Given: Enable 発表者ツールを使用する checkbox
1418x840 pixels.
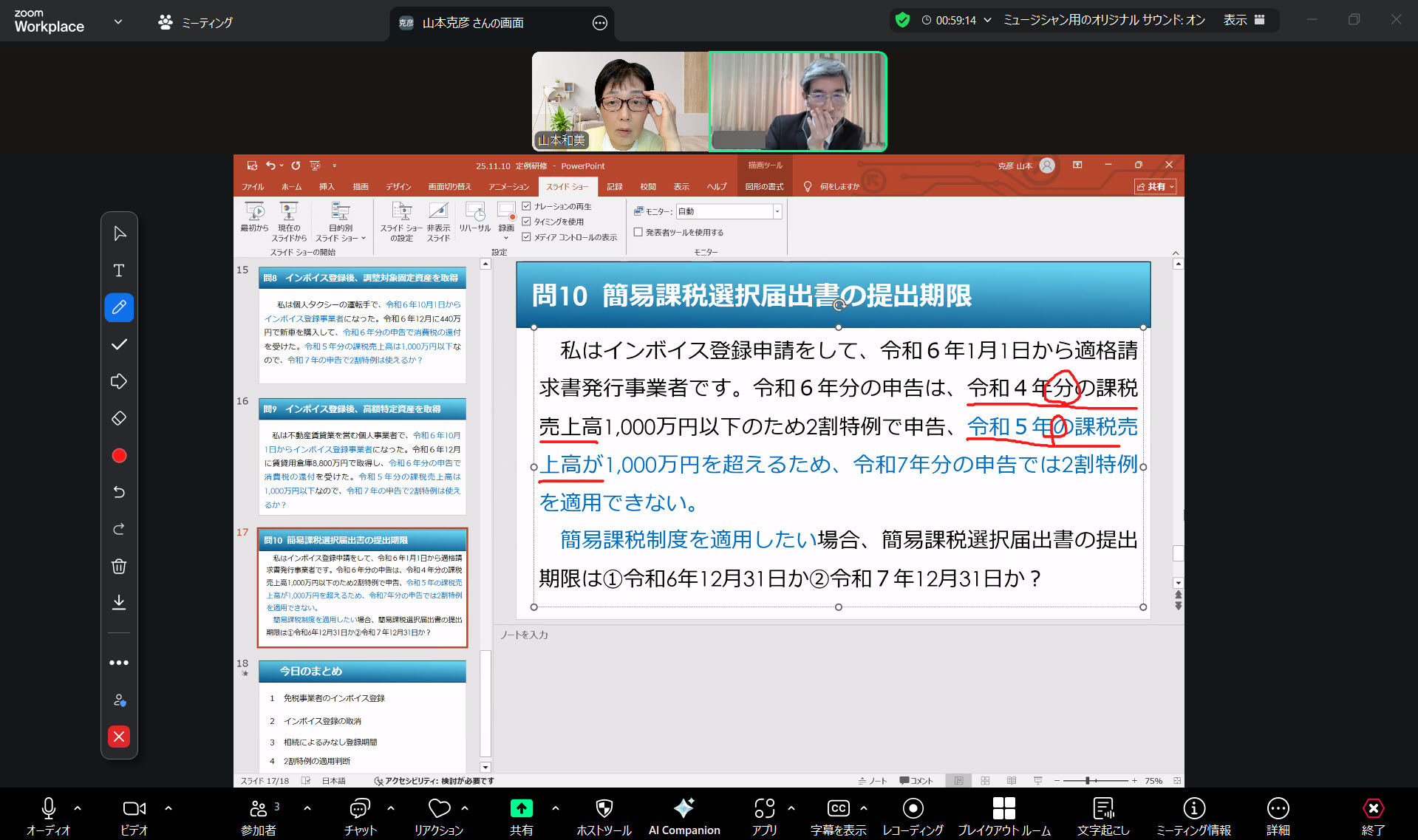Looking at the screenshot, I should [638, 232].
